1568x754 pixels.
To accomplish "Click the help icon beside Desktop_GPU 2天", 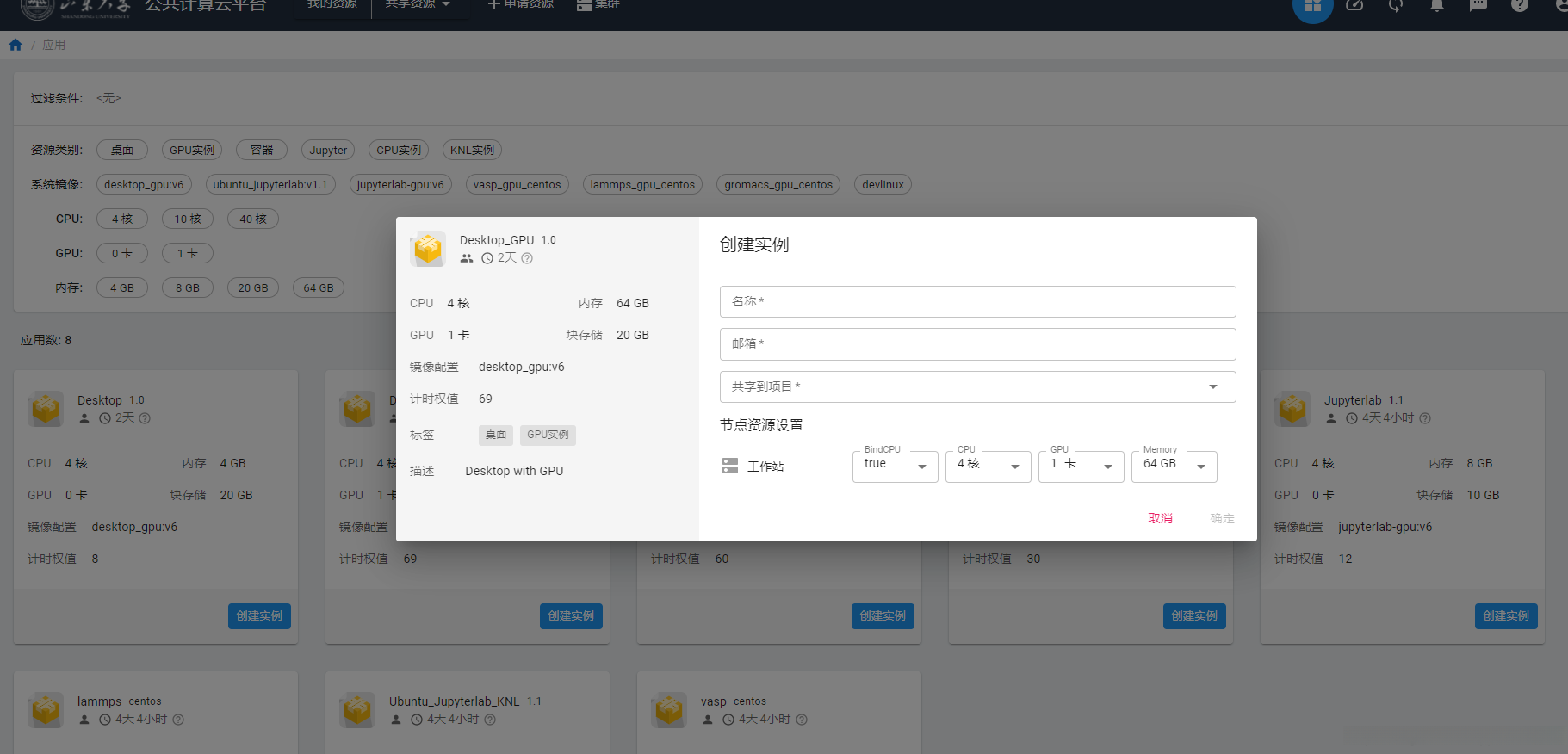I will click(x=527, y=258).
